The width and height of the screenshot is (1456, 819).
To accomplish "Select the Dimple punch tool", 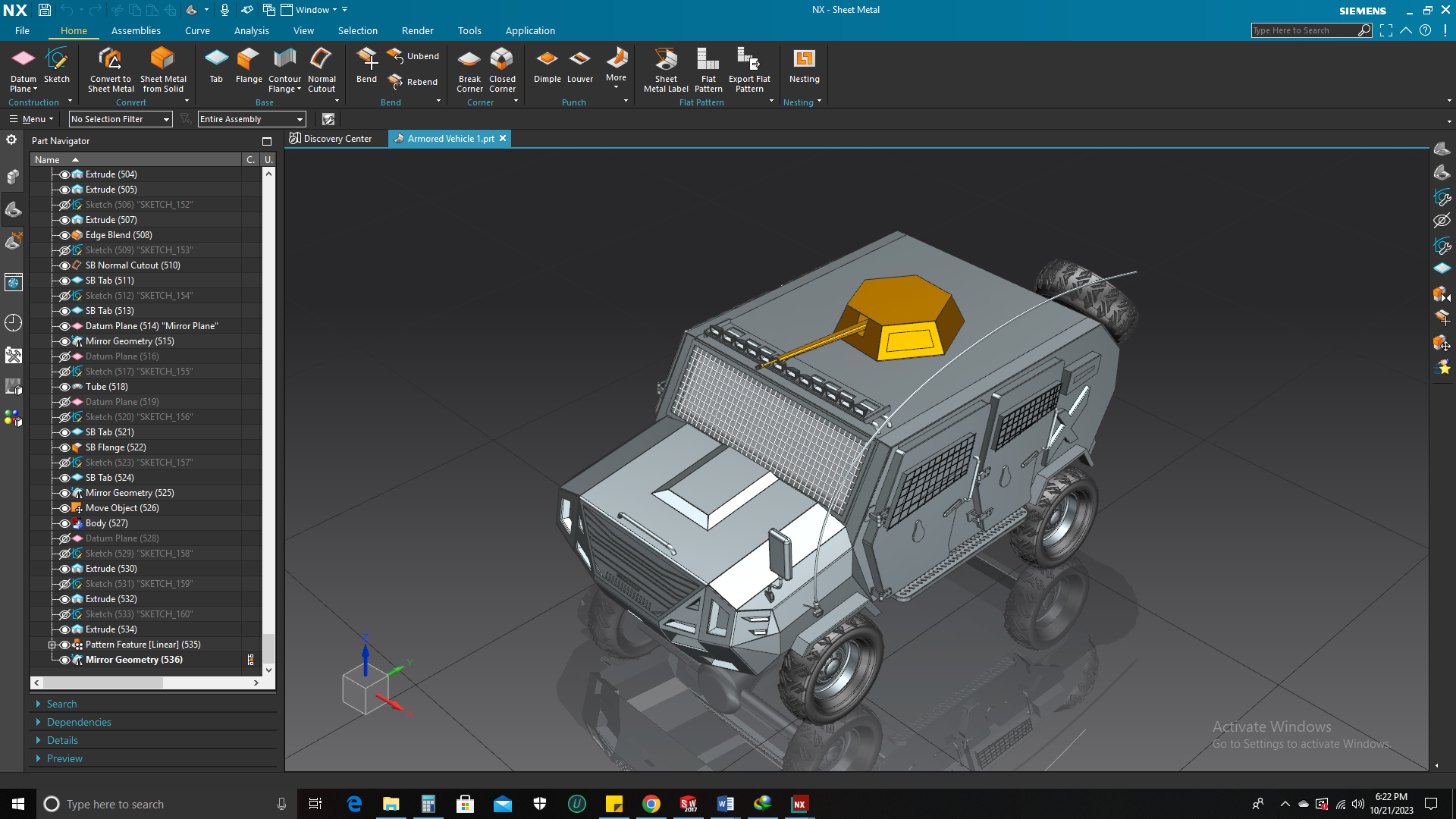I will (x=547, y=65).
